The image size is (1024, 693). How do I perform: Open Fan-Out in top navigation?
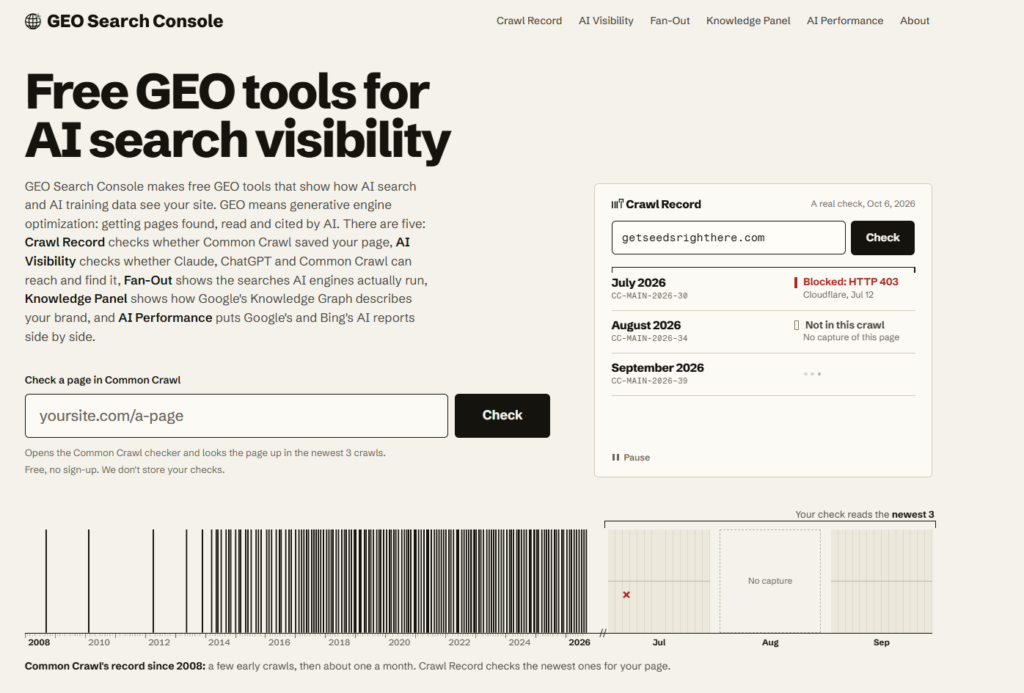[669, 21]
